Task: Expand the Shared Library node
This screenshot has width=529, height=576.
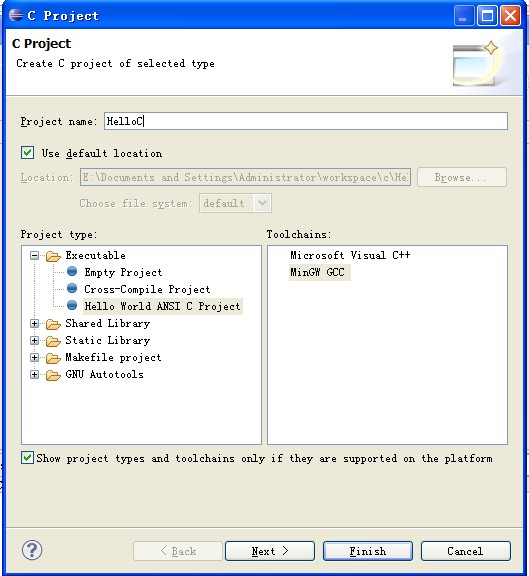Action: pos(35,323)
